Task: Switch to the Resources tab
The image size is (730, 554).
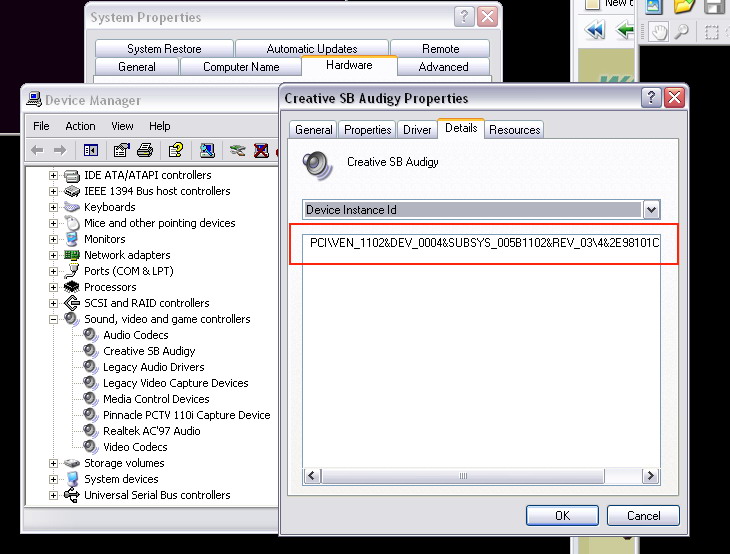Action: pos(514,130)
